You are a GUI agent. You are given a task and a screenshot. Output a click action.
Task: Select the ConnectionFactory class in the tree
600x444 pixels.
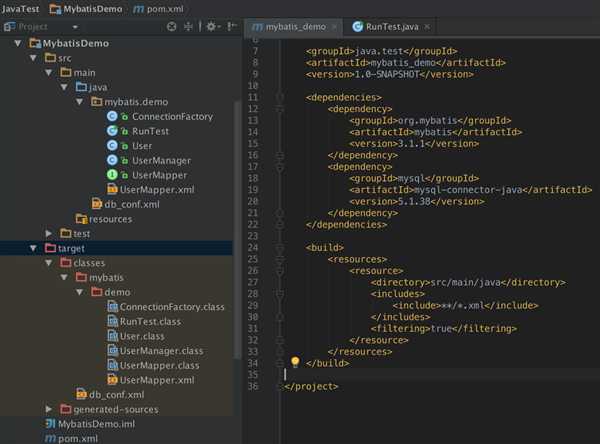click(171, 117)
